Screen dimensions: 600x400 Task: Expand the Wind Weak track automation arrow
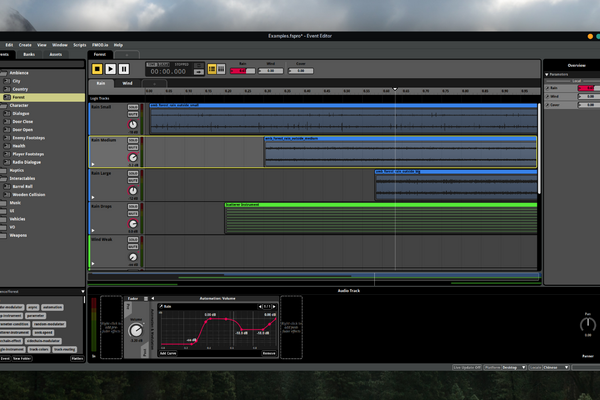click(93, 264)
